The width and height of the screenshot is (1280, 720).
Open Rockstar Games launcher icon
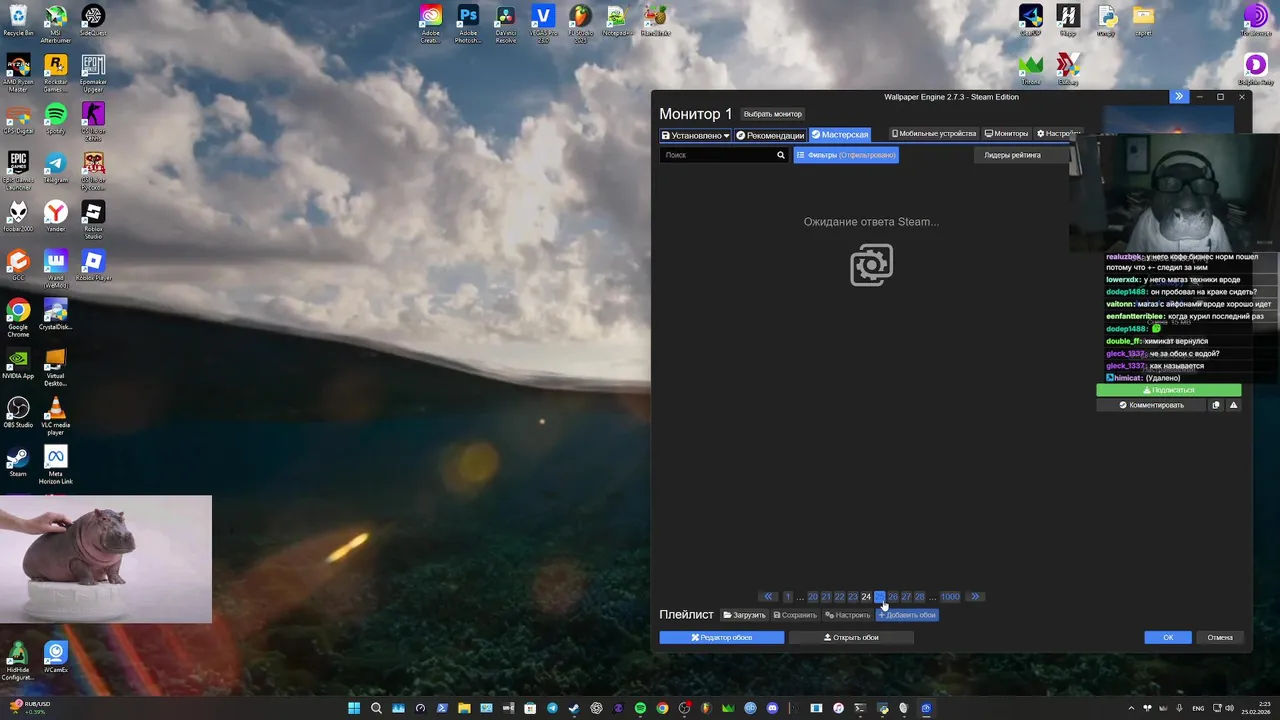click(56, 73)
